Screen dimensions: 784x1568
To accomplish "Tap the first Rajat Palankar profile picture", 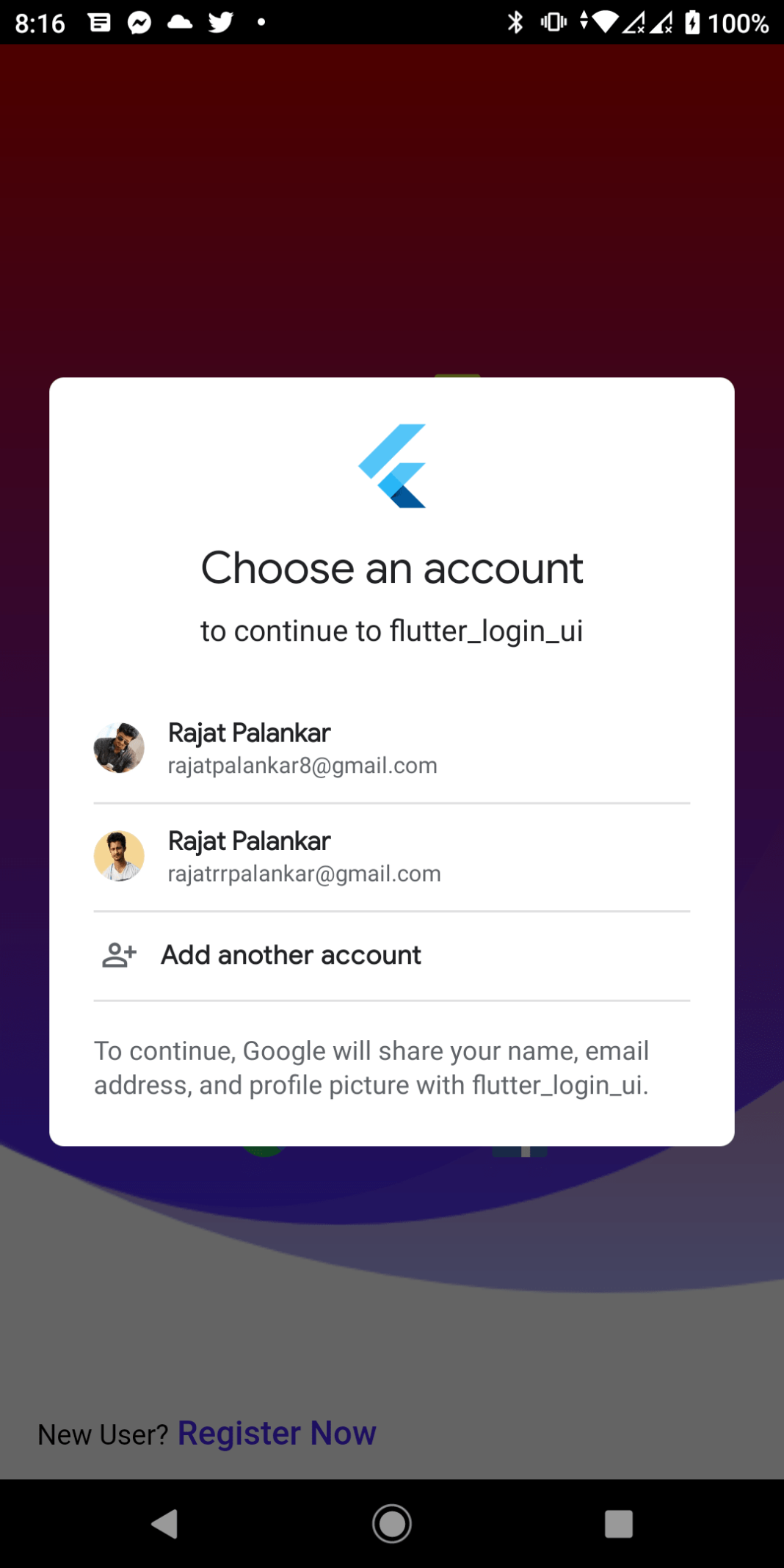I will [119, 748].
